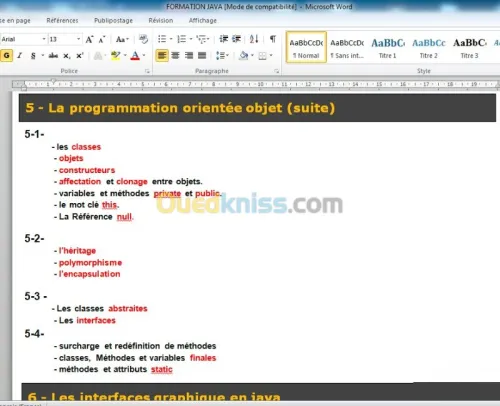
Task: Shrink font size with smaller A icon
Action: point(102,39)
